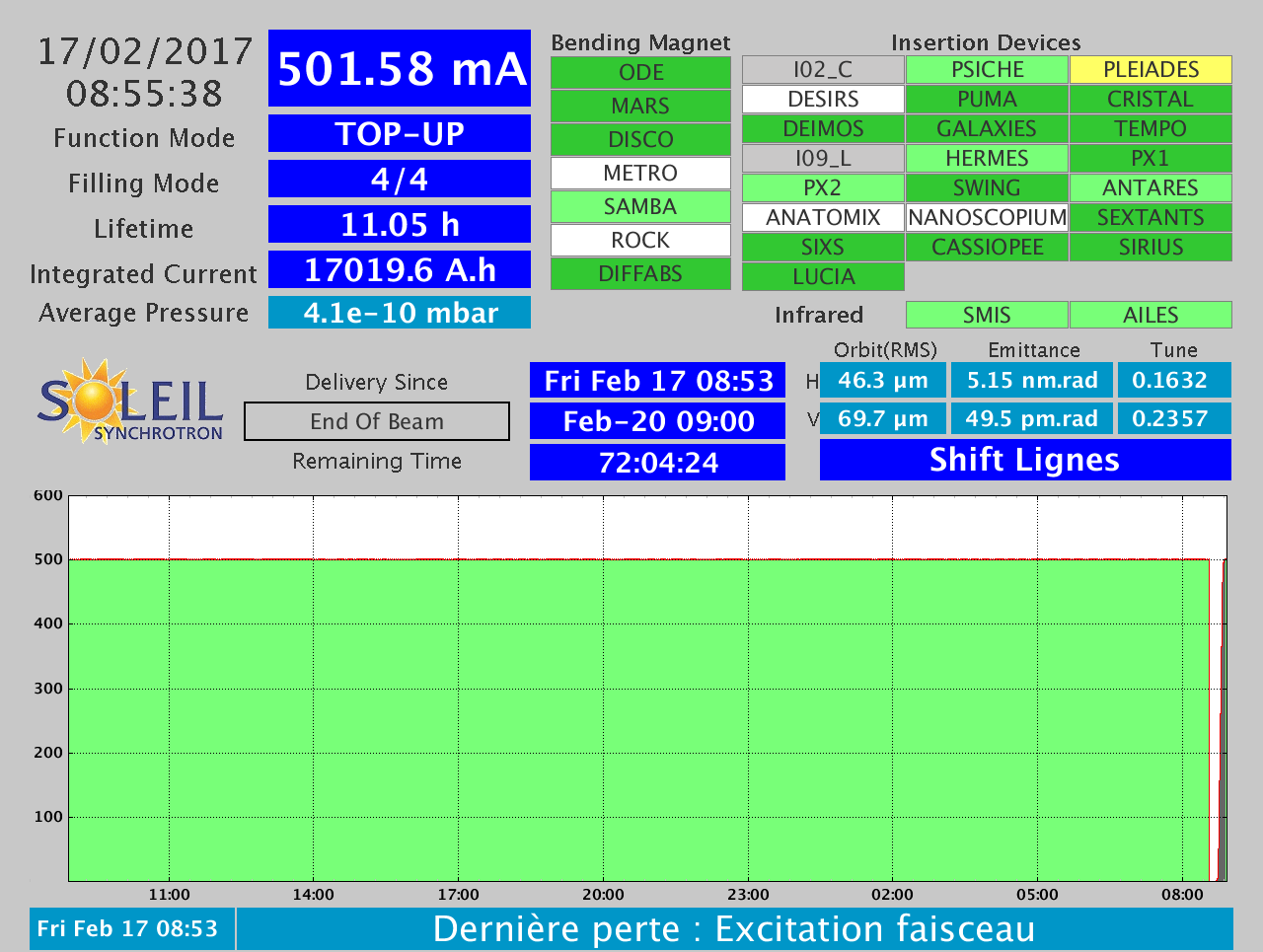The image size is (1263, 952).
Task: Select the MARS beamline status cell
Action: point(640,107)
